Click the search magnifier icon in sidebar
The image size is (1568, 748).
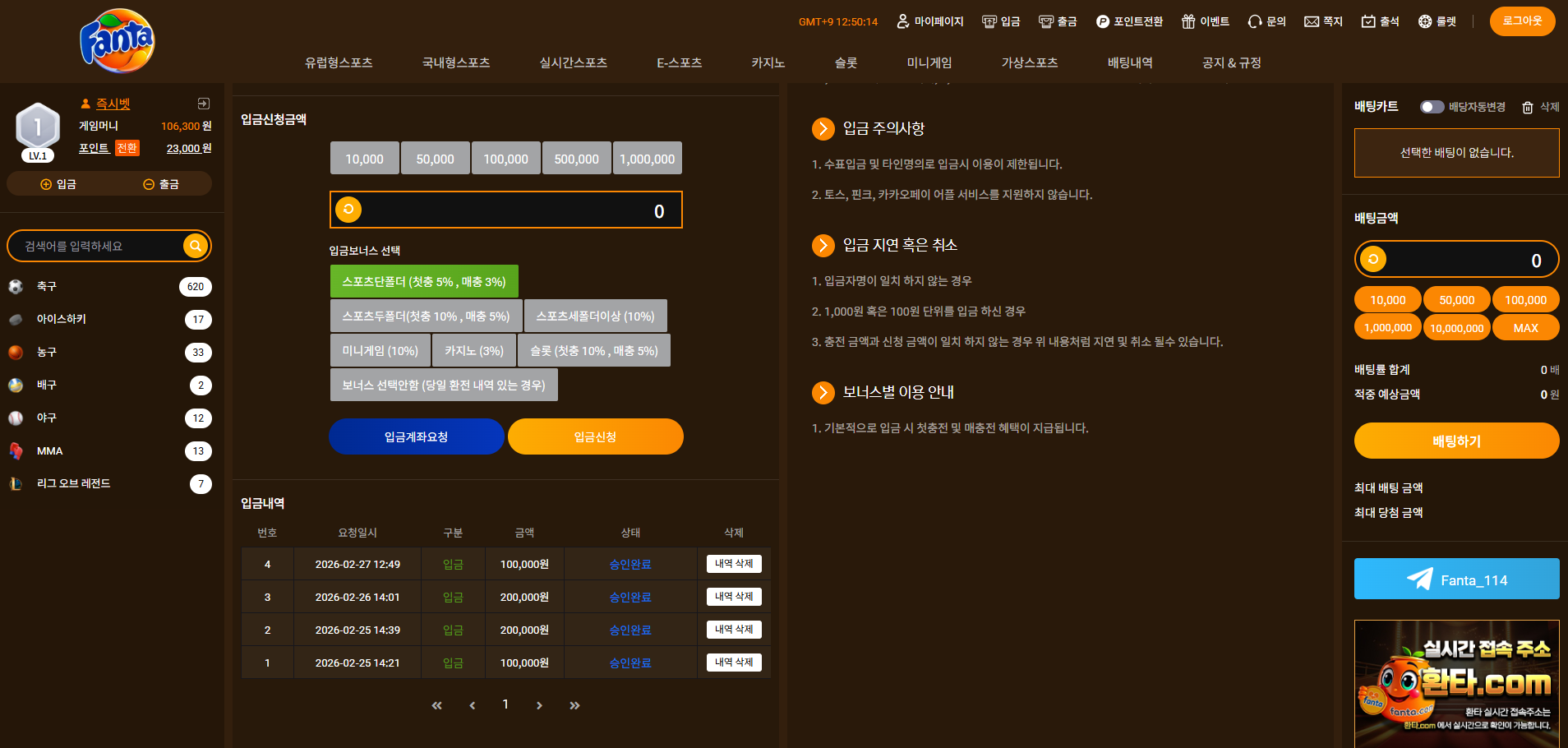click(x=196, y=246)
